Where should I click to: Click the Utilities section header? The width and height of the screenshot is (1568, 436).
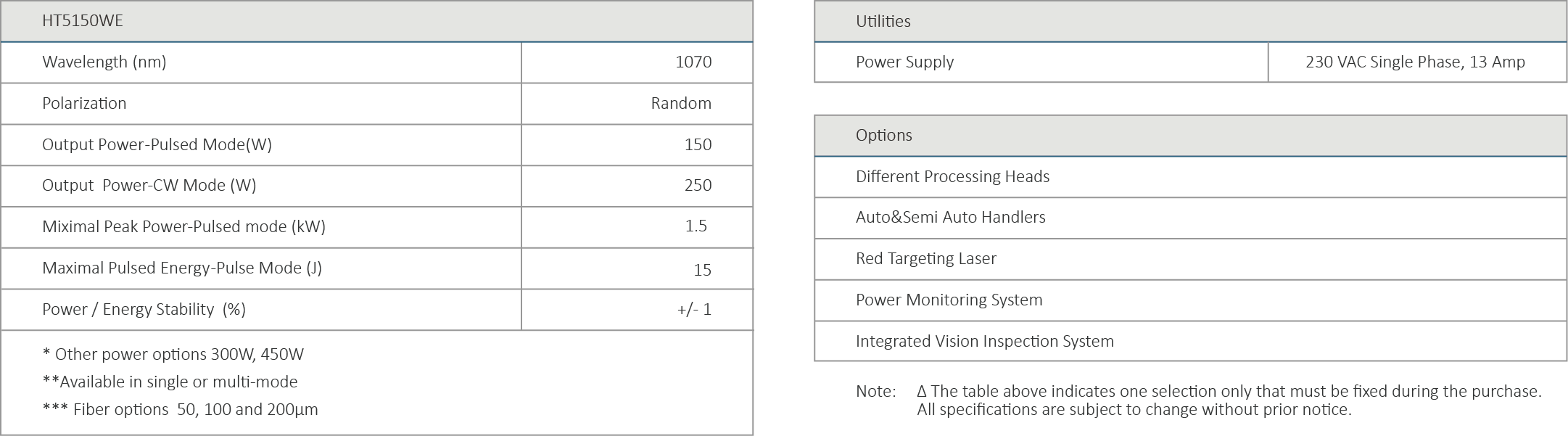(883, 22)
